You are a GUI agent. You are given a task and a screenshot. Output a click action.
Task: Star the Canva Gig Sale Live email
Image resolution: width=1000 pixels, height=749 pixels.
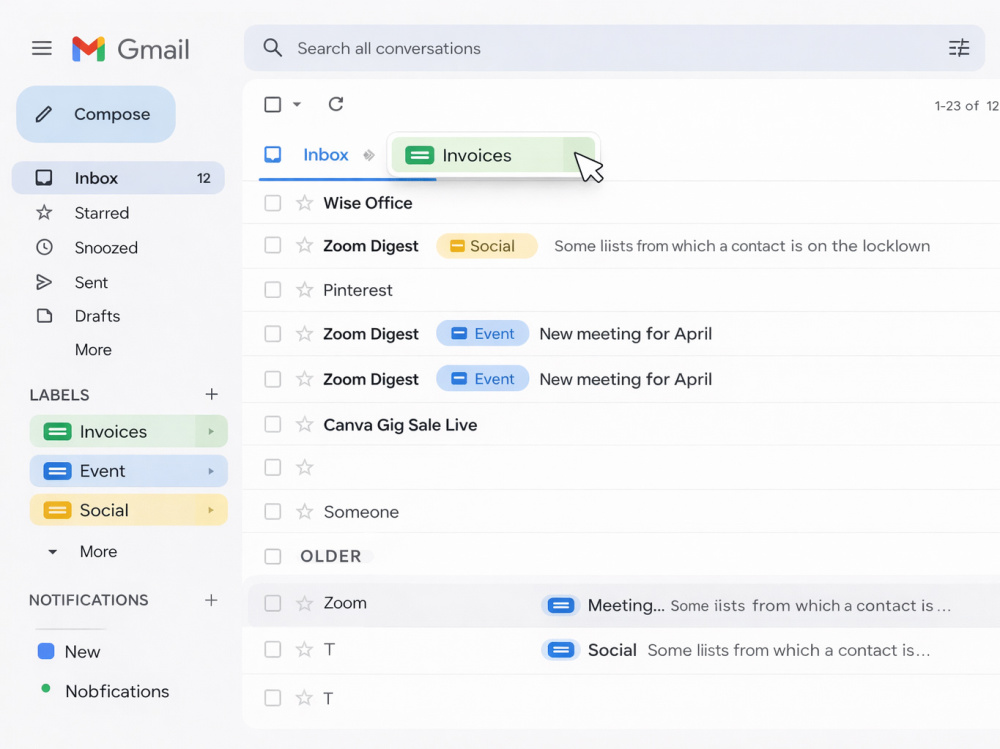[x=305, y=425]
